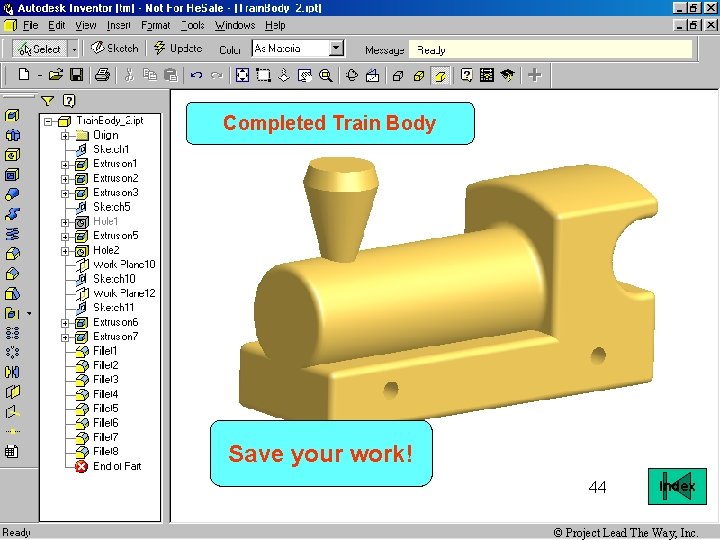The image size is (720, 540).
Task: Select the Shell tool in side panel
Action: point(12,174)
